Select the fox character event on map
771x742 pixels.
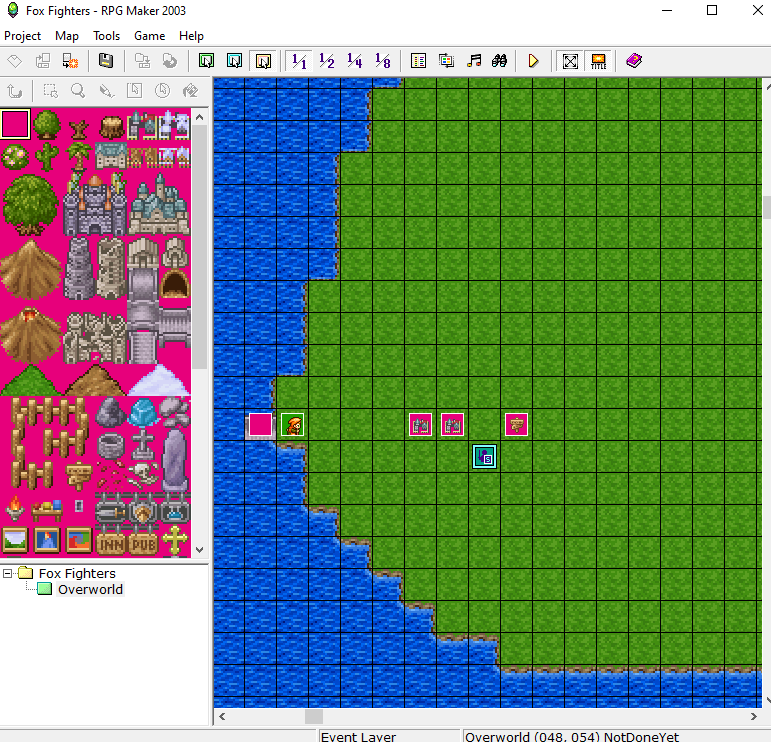coord(293,425)
